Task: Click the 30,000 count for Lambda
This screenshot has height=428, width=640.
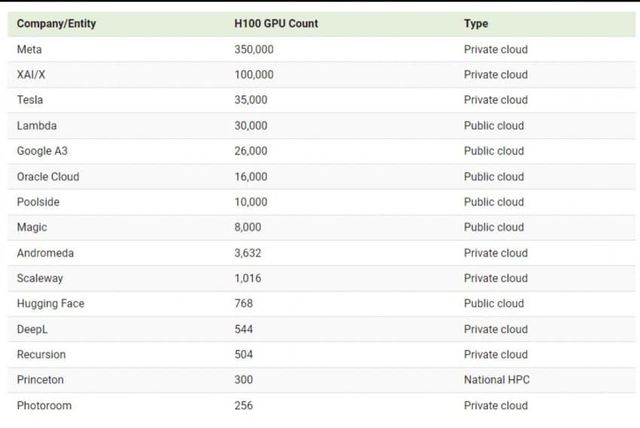Action: 251,126
